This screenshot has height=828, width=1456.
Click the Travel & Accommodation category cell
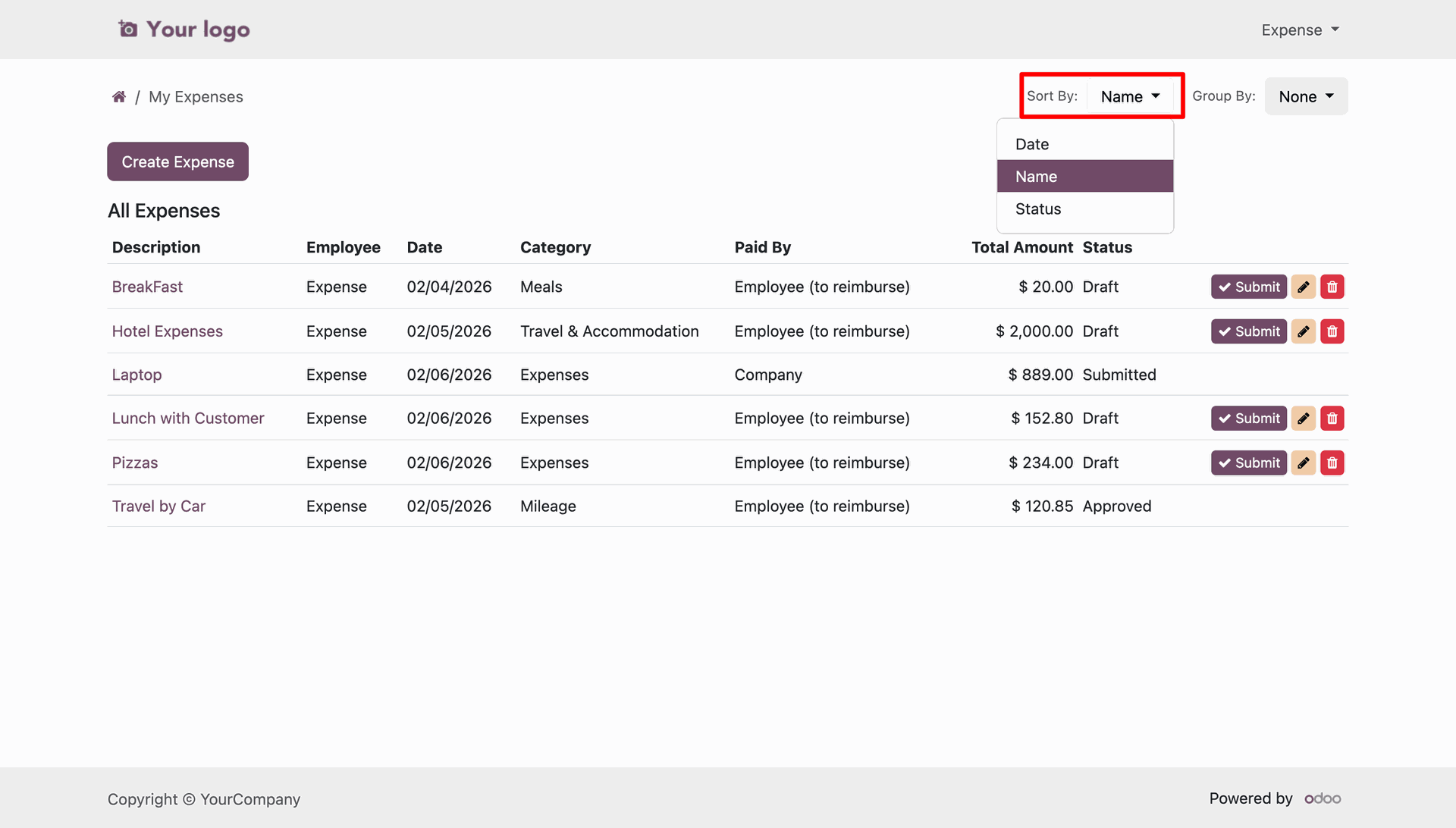click(609, 331)
